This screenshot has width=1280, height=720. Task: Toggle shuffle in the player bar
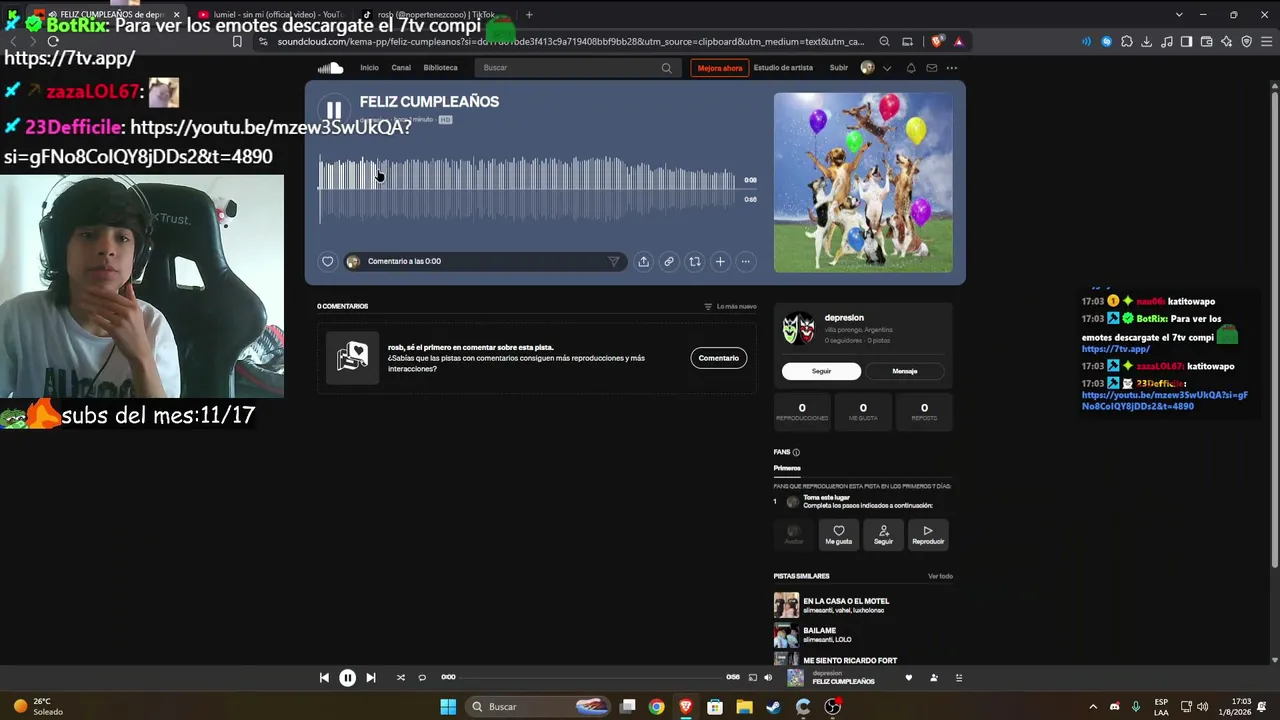pyautogui.click(x=401, y=678)
